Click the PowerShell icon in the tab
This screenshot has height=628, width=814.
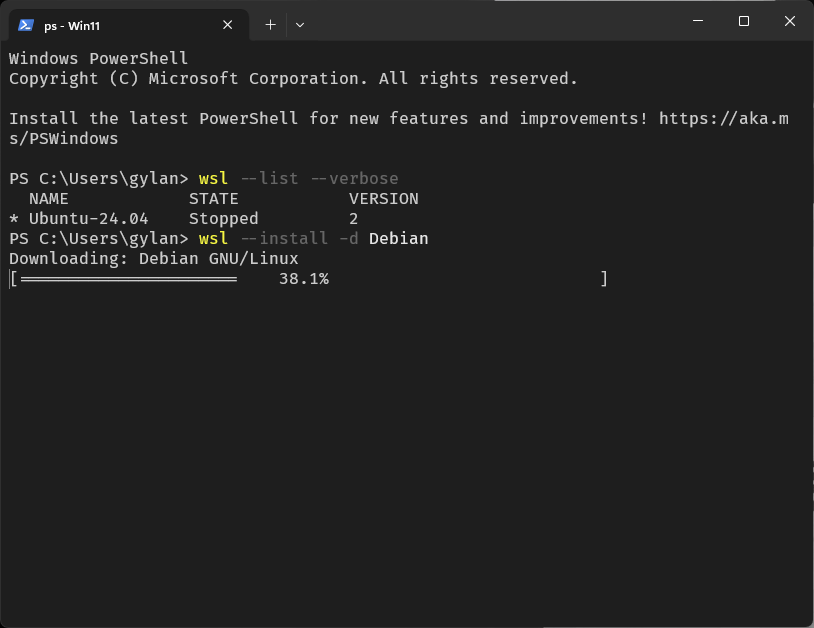point(26,25)
